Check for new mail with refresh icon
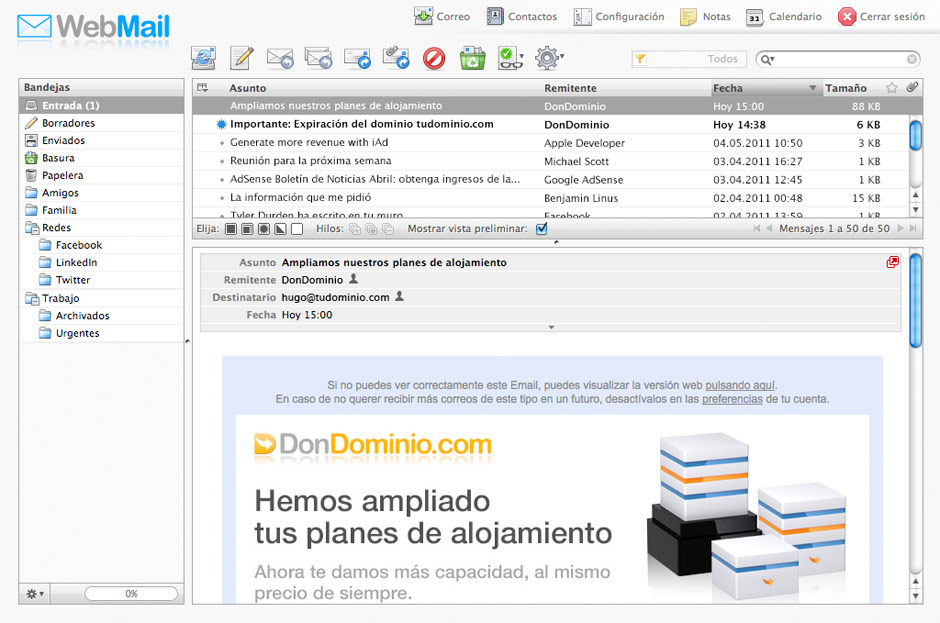Image resolution: width=940 pixels, height=623 pixels. click(203, 58)
